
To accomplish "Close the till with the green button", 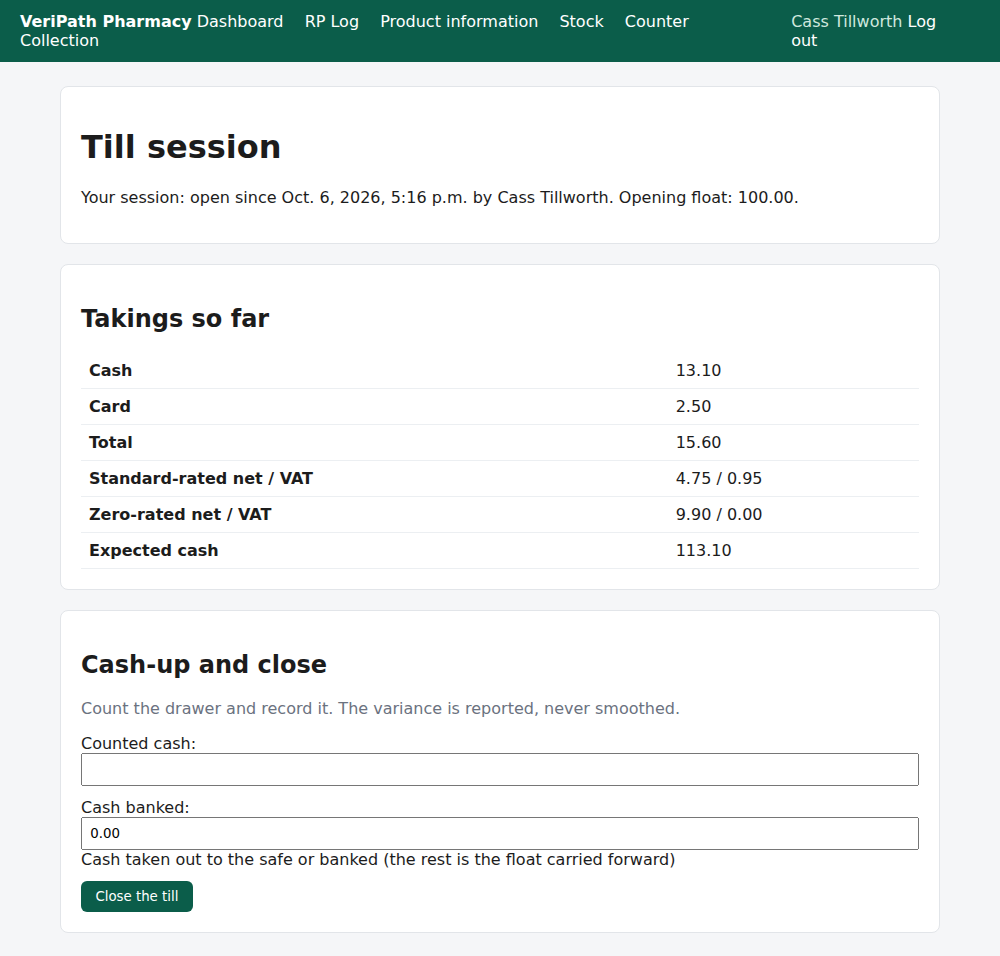I will [x=136, y=896].
